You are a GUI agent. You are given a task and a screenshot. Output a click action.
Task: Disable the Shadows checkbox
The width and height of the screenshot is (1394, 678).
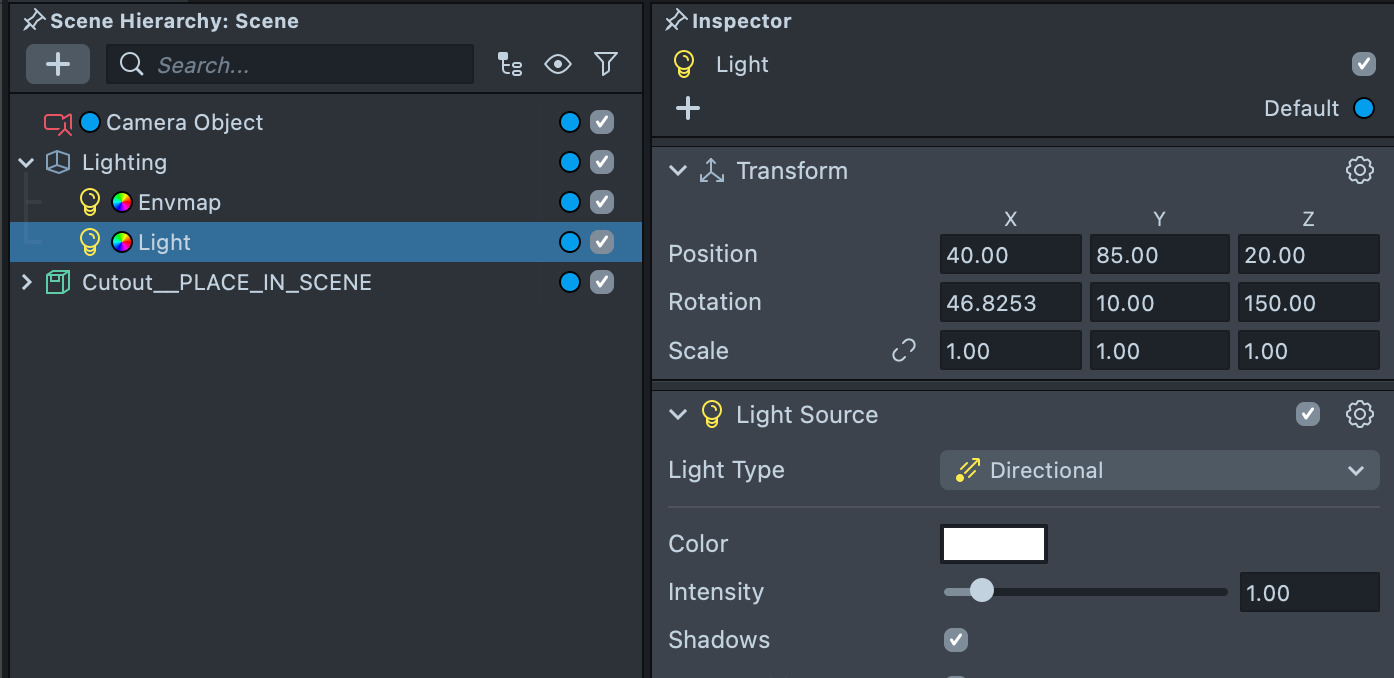point(956,640)
